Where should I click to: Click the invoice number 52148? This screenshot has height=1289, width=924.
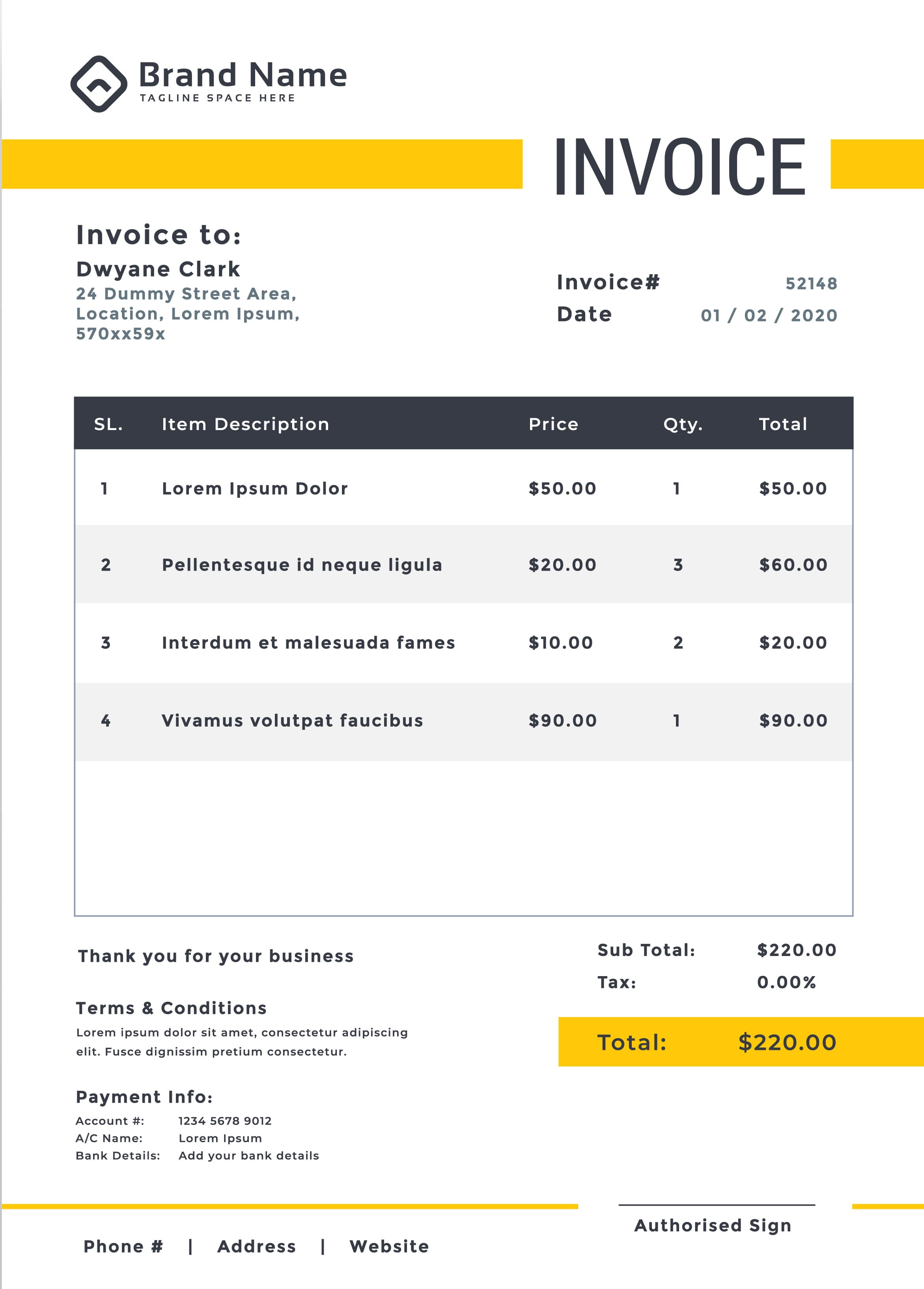click(811, 284)
